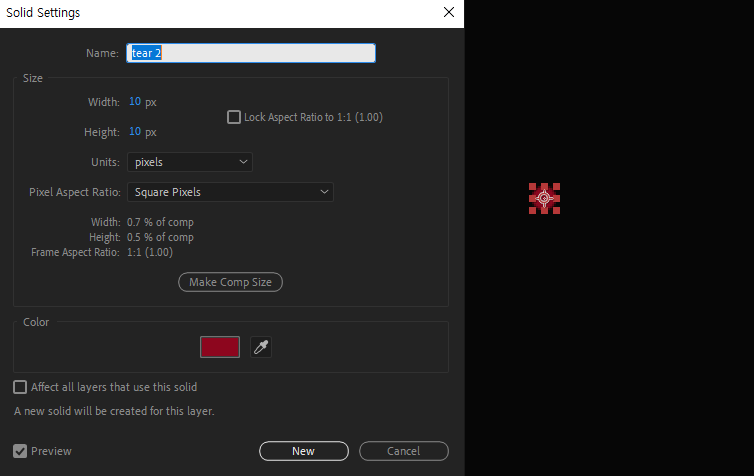Cancel the Solid Settings dialog
The width and height of the screenshot is (754, 476).
click(404, 451)
